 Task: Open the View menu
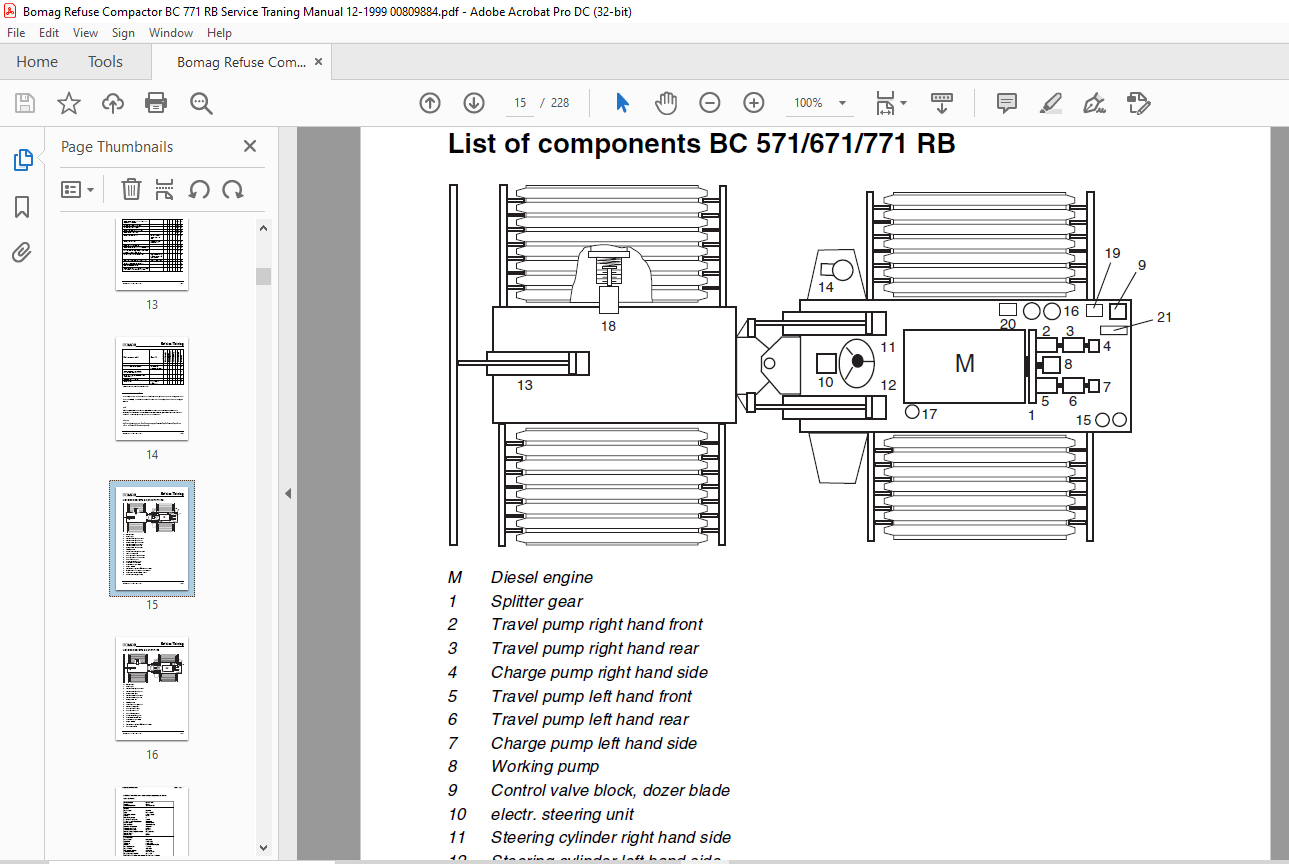86,33
